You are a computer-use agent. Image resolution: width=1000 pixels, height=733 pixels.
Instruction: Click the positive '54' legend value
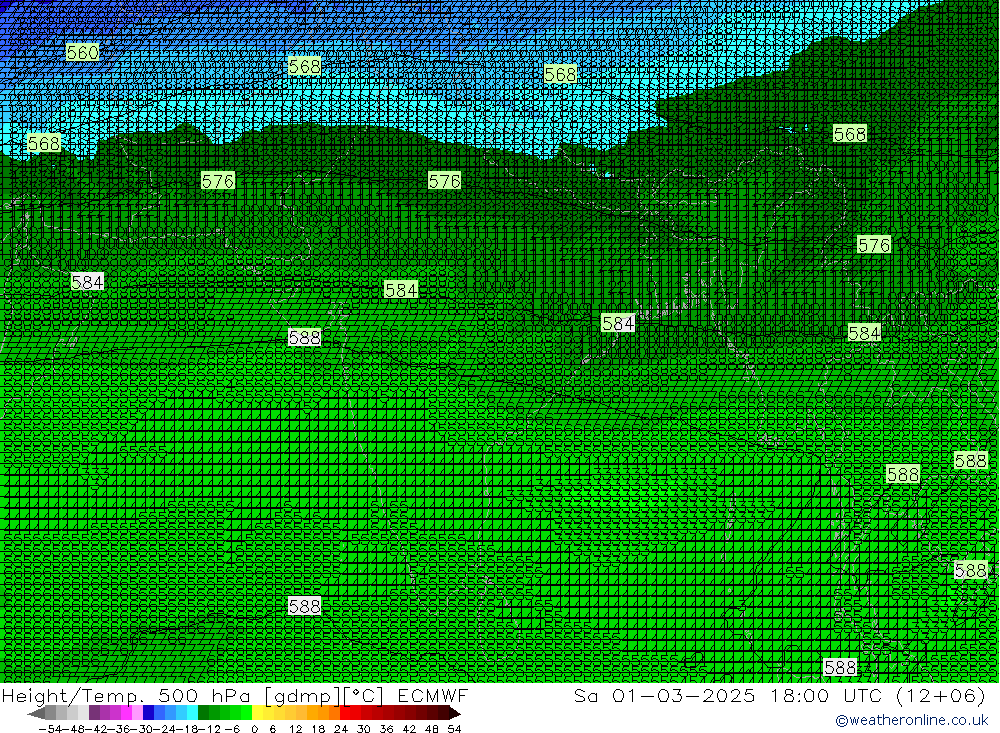[x=454, y=729]
